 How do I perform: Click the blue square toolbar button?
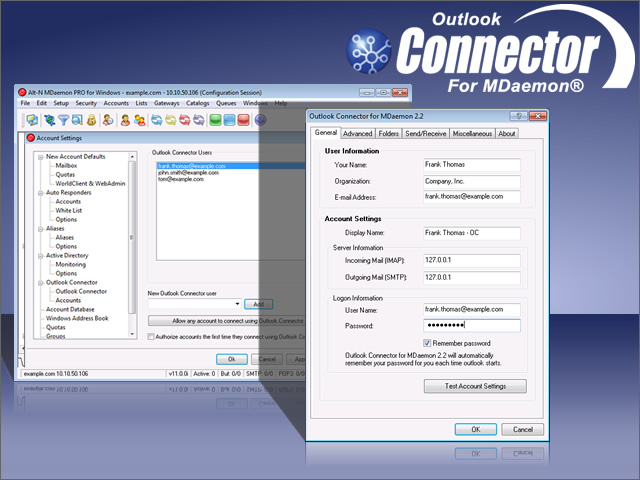pos(229,120)
